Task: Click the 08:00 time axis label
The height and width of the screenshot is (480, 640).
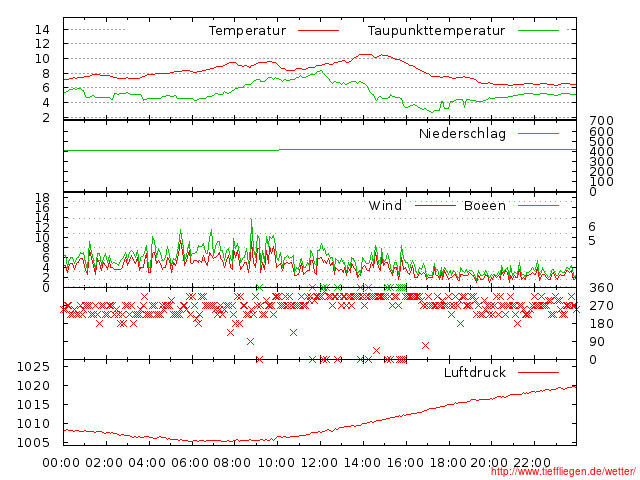Action: tap(232, 463)
